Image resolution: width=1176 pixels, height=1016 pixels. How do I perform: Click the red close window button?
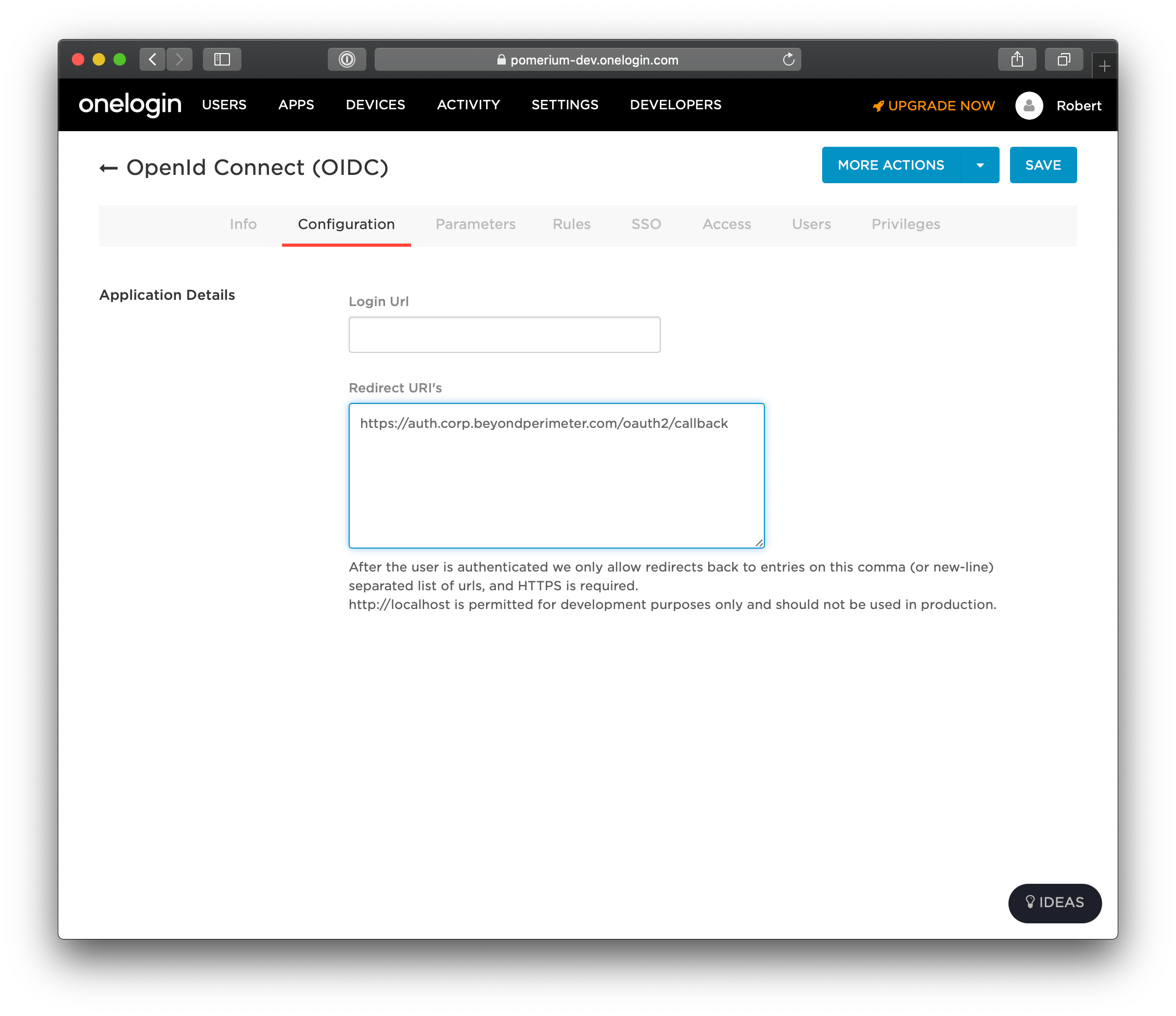79,59
